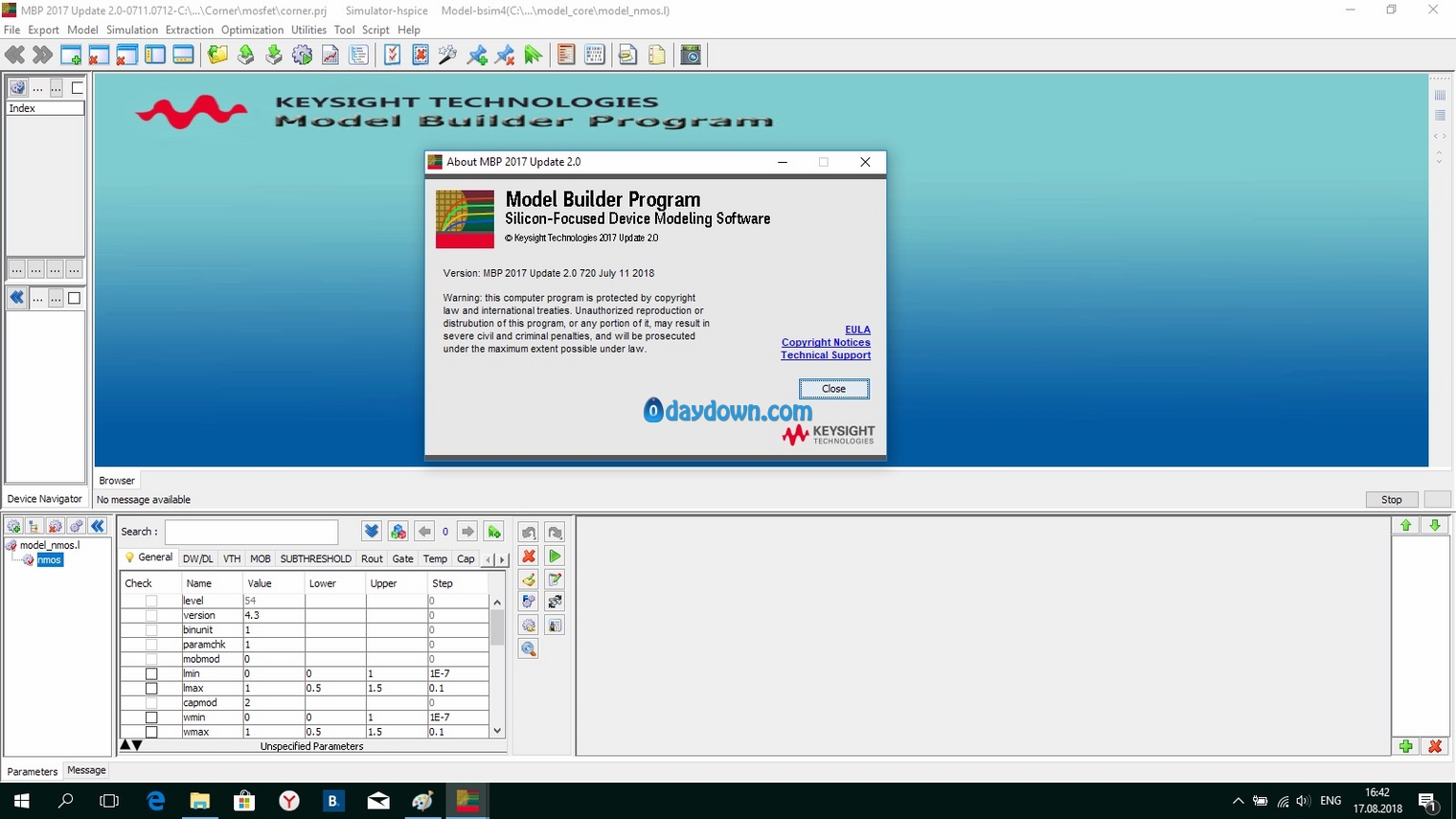The image size is (1456, 819).
Task: Open the Utilities menu
Action: (x=308, y=30)
